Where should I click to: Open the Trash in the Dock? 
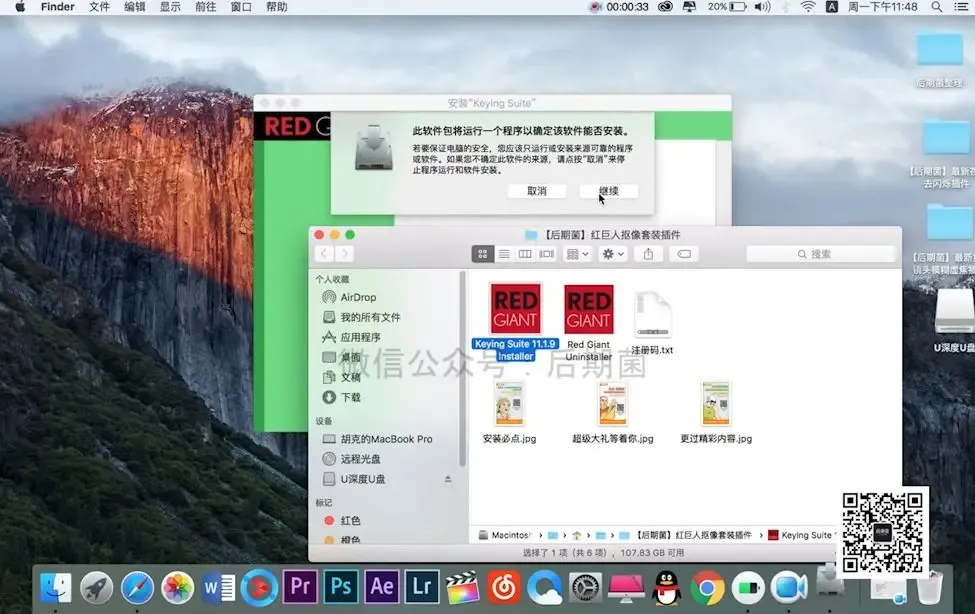point(930,587)
